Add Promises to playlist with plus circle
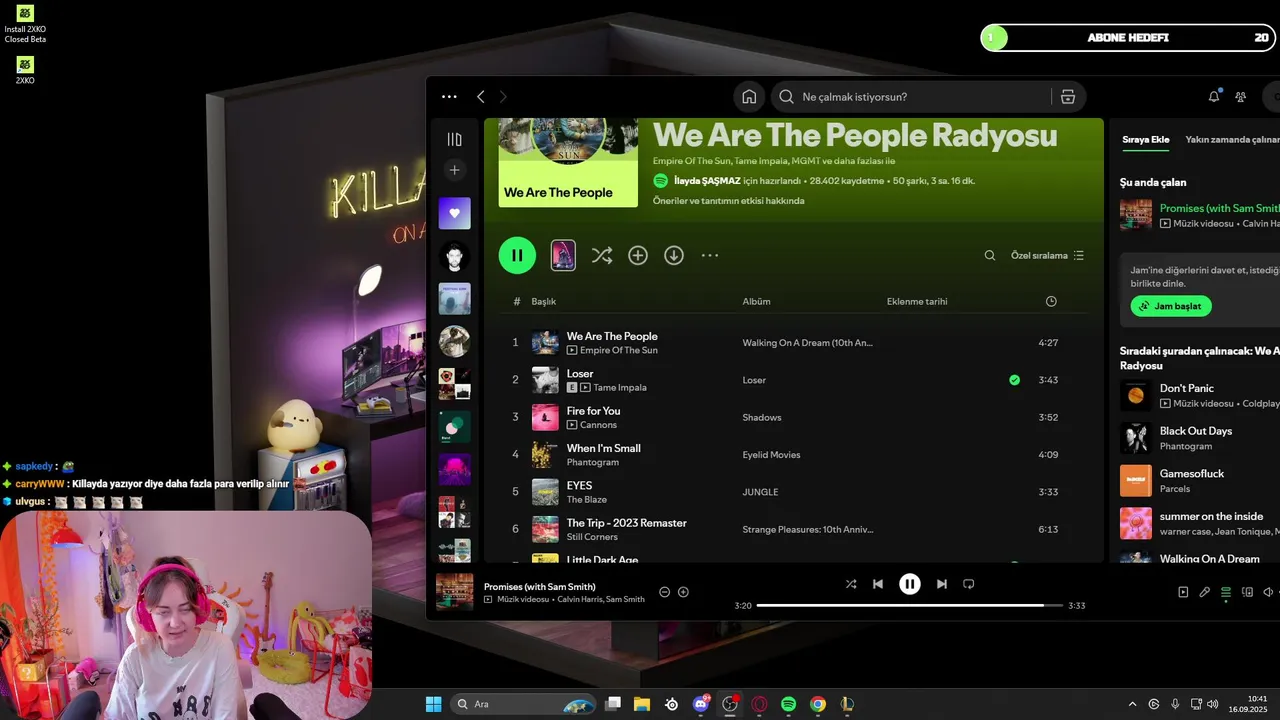This screenshot has height=720, width=1280. click(684, 592)
